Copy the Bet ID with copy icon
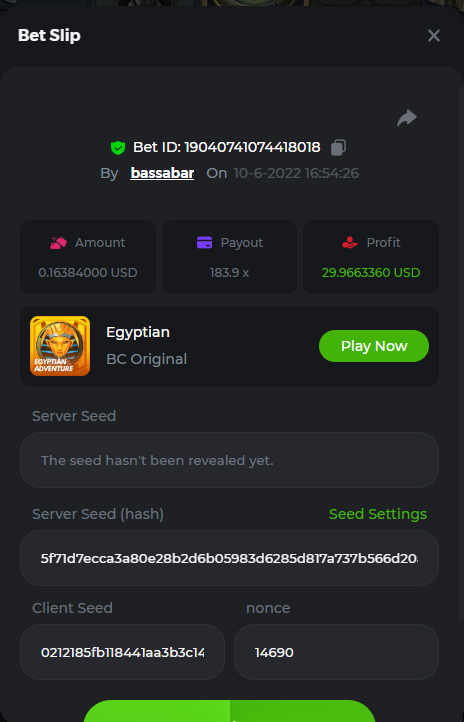This screenshot has width=464, height=722. [338, 147]
